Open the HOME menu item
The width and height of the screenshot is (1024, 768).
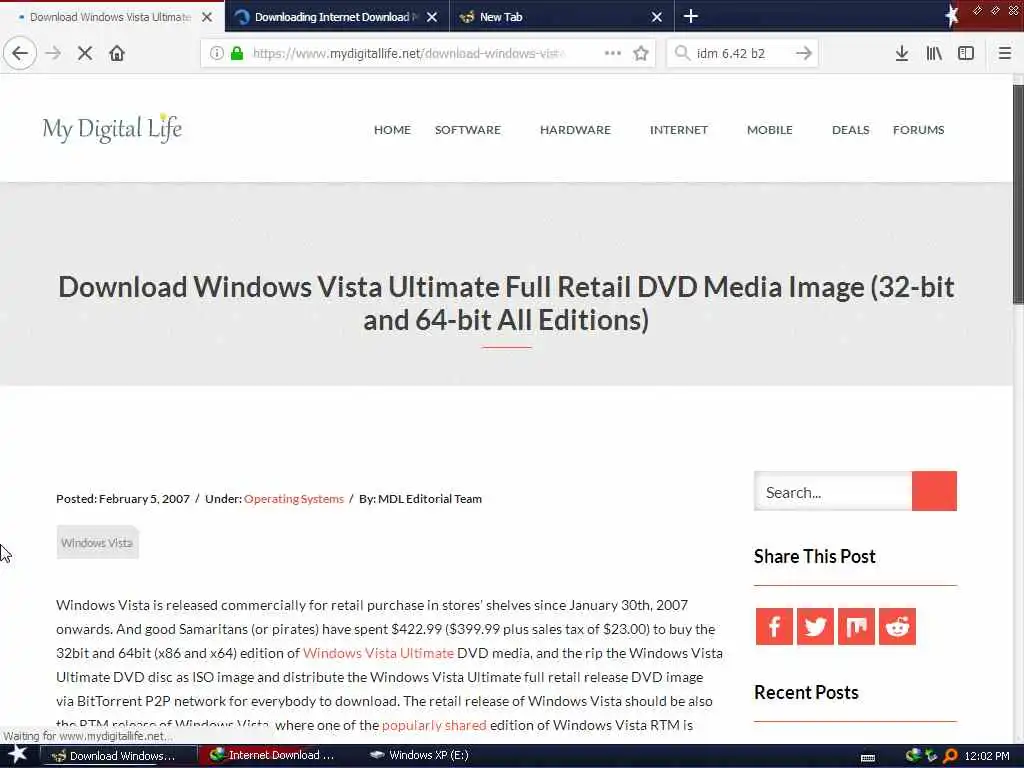point(392,129)
